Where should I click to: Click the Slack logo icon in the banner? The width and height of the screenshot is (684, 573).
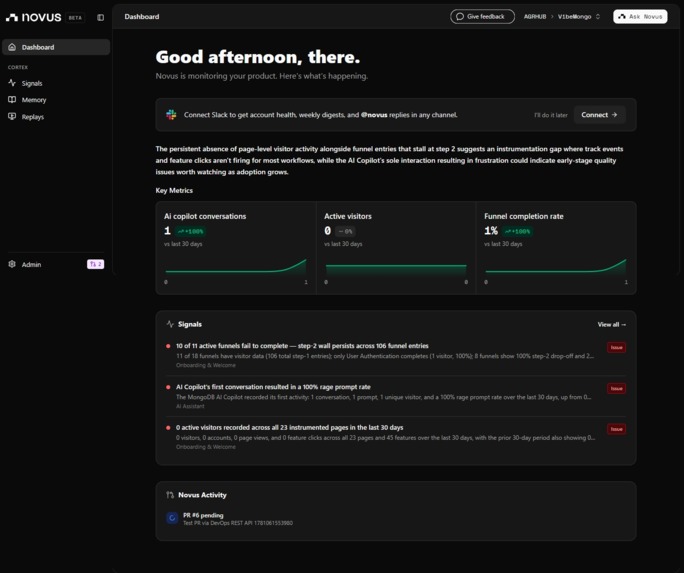point(171,115)
